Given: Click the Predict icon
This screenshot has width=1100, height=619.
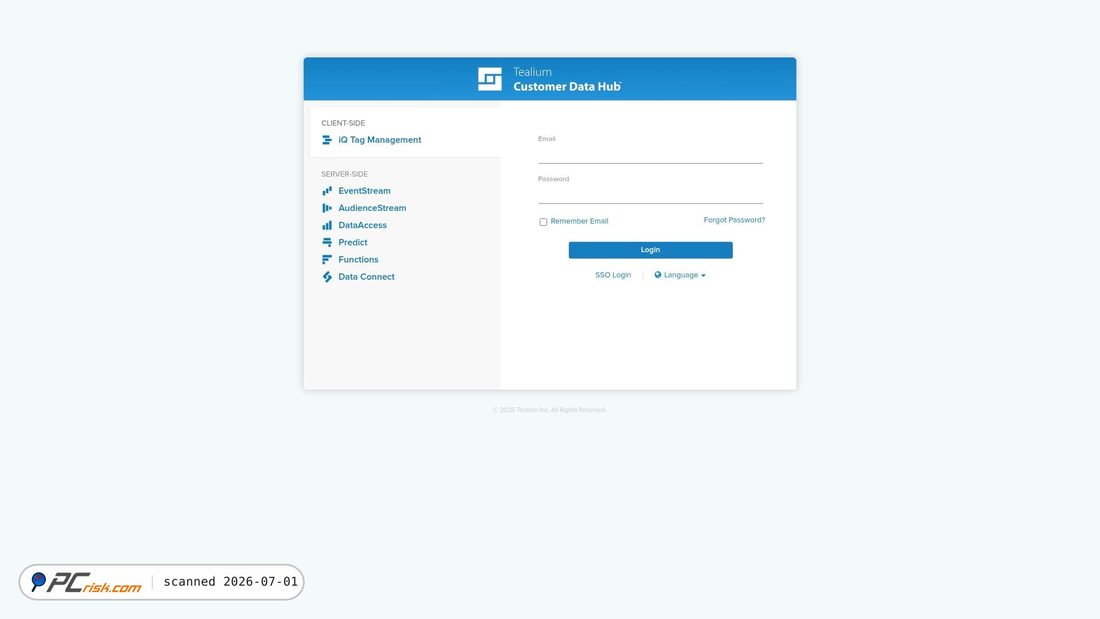Looking at the screenshot, I should pyautogui.click(x=327, y=242).
